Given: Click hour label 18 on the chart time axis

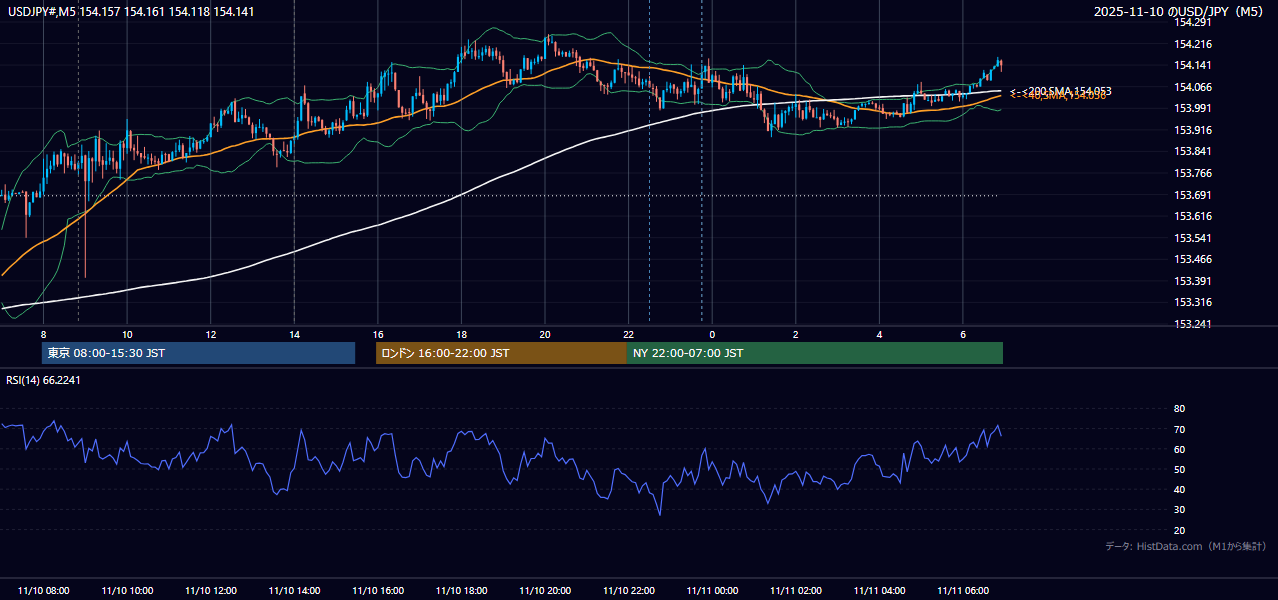Looking at the screenshot, I should [x=461, y=334].
